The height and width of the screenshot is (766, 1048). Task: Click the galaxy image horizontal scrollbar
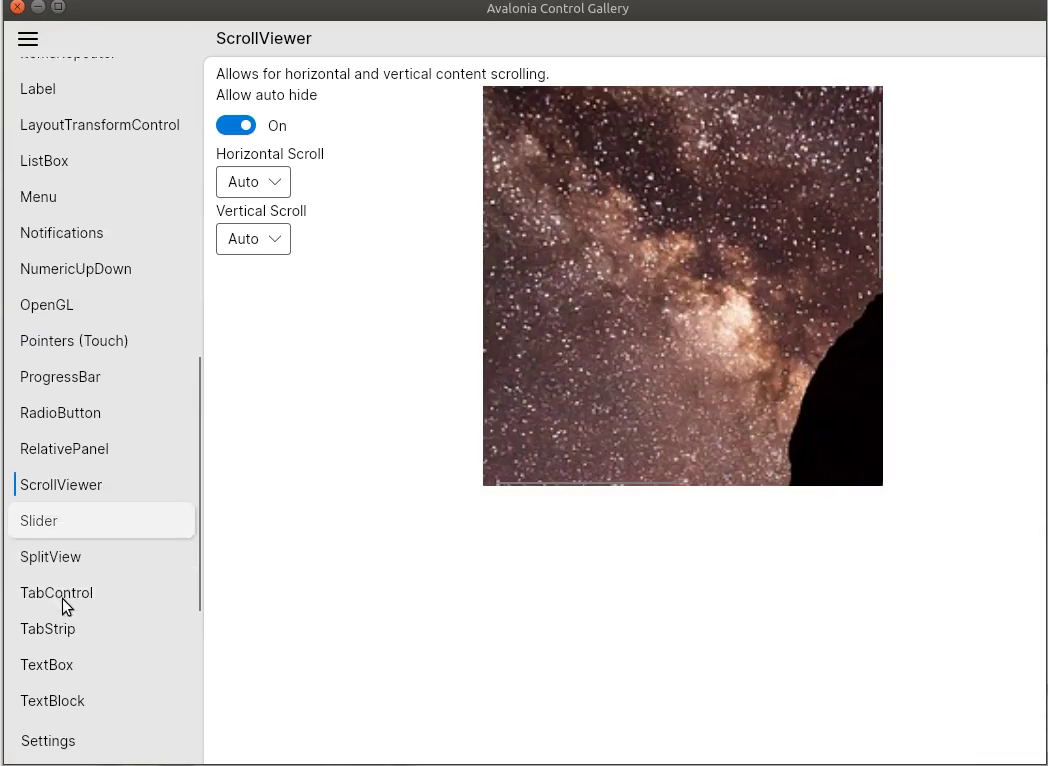click(x=591, y=483)
